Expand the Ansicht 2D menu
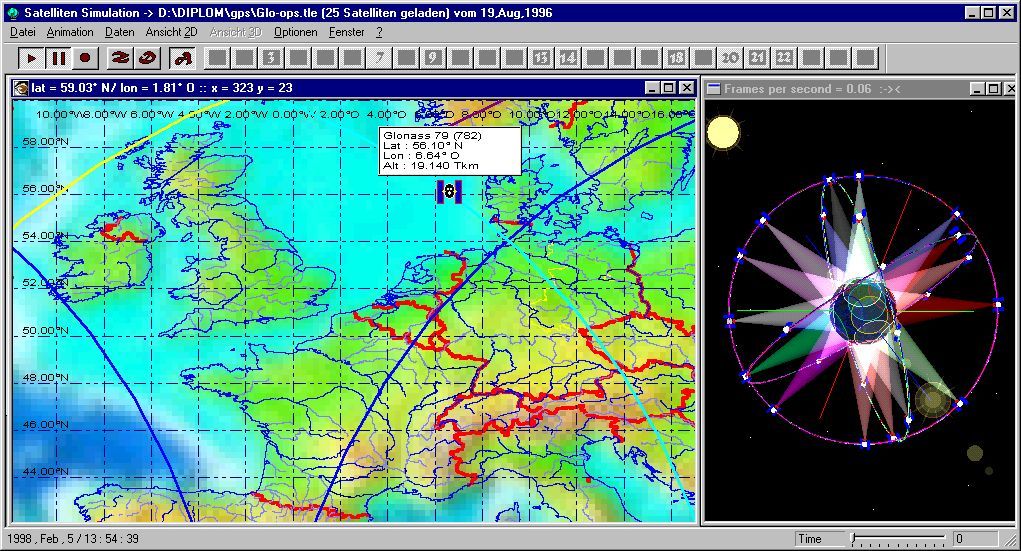1021x551 pixels. pos(171,32)
